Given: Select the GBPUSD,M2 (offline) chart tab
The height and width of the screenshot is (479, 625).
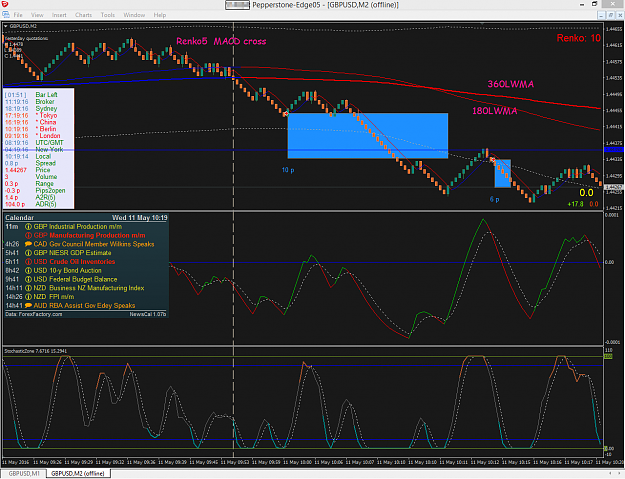Looking at the screenshot, I should 78,473.
